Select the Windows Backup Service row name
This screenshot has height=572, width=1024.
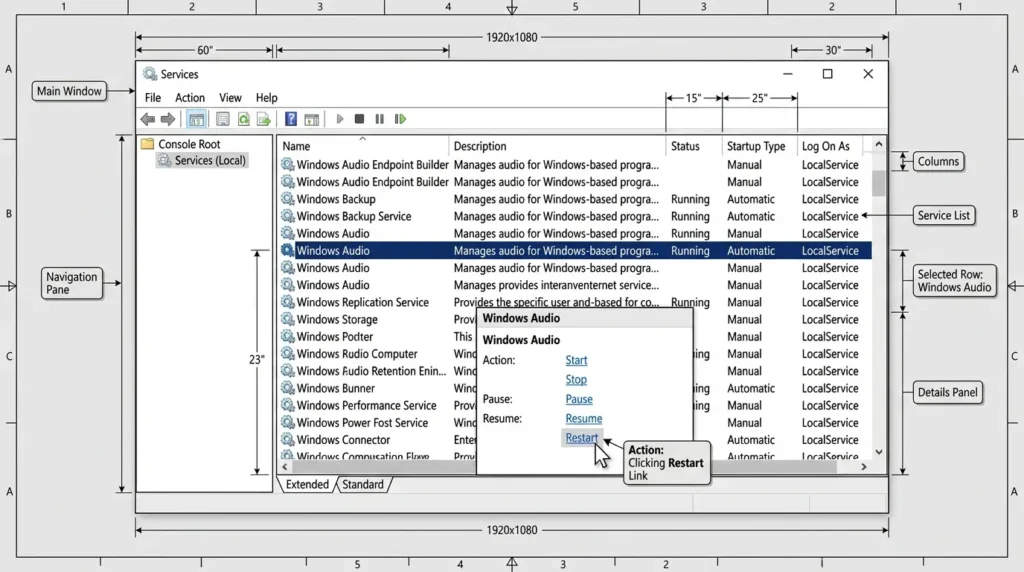(x=354, y=216)
